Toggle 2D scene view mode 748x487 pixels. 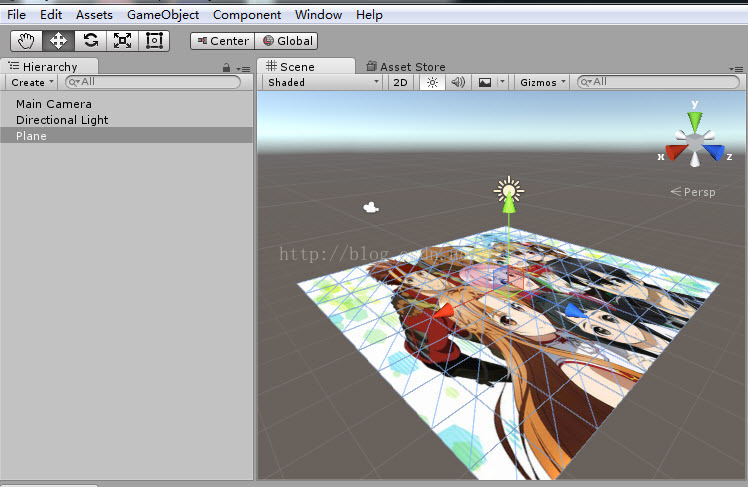[400, 83]
